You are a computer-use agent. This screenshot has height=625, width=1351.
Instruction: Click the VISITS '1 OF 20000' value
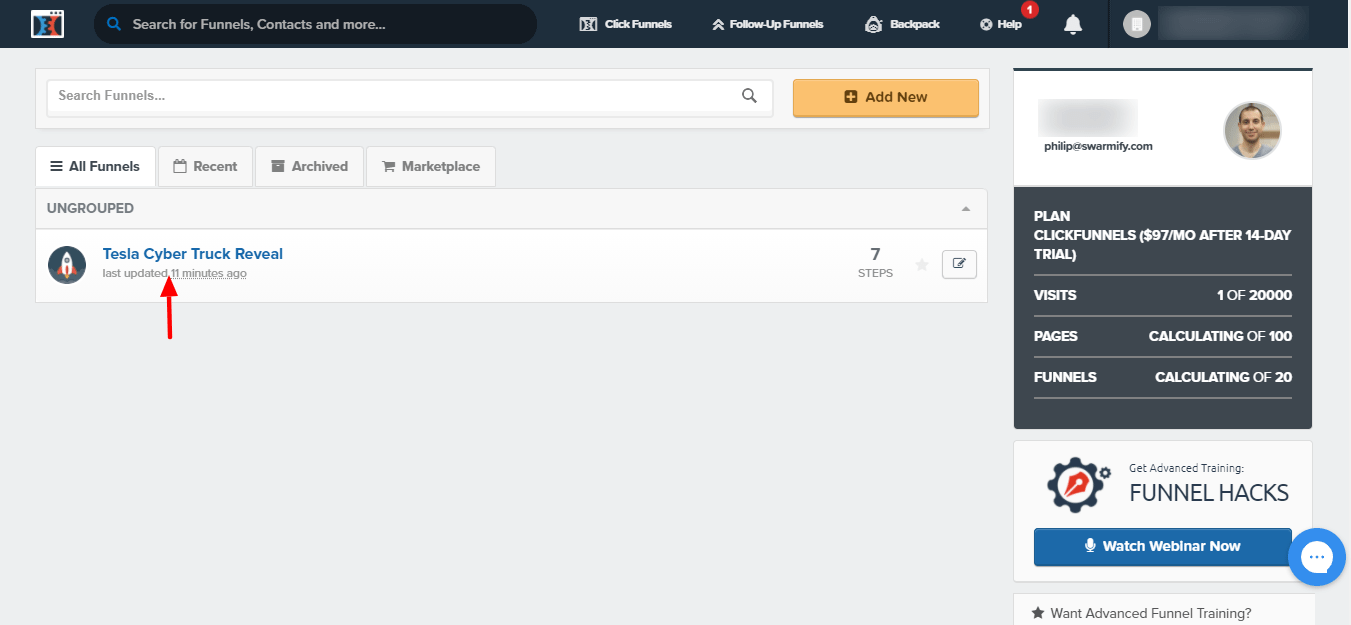point(1254,295)
